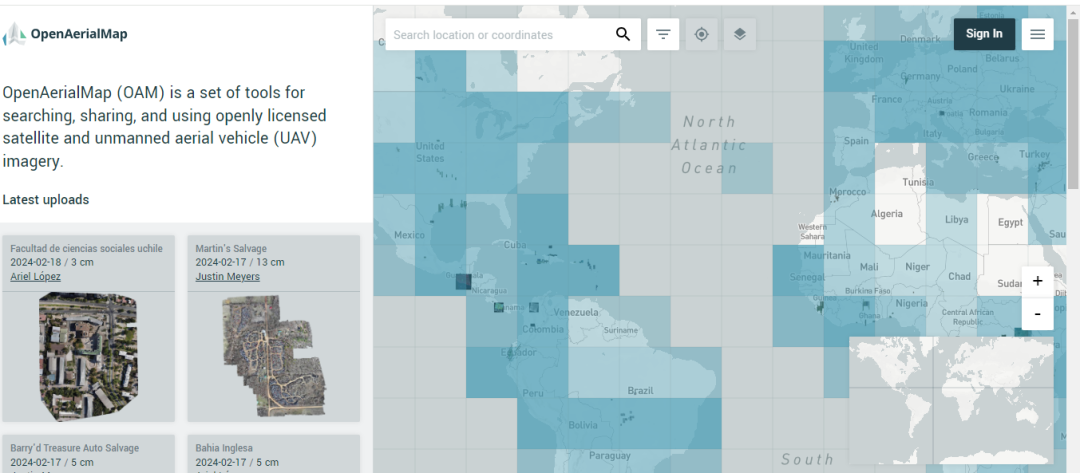The height and width of the screenshot is (473, 1080).
Task: Focus the search location input field
Action: [x=499, y=34]
